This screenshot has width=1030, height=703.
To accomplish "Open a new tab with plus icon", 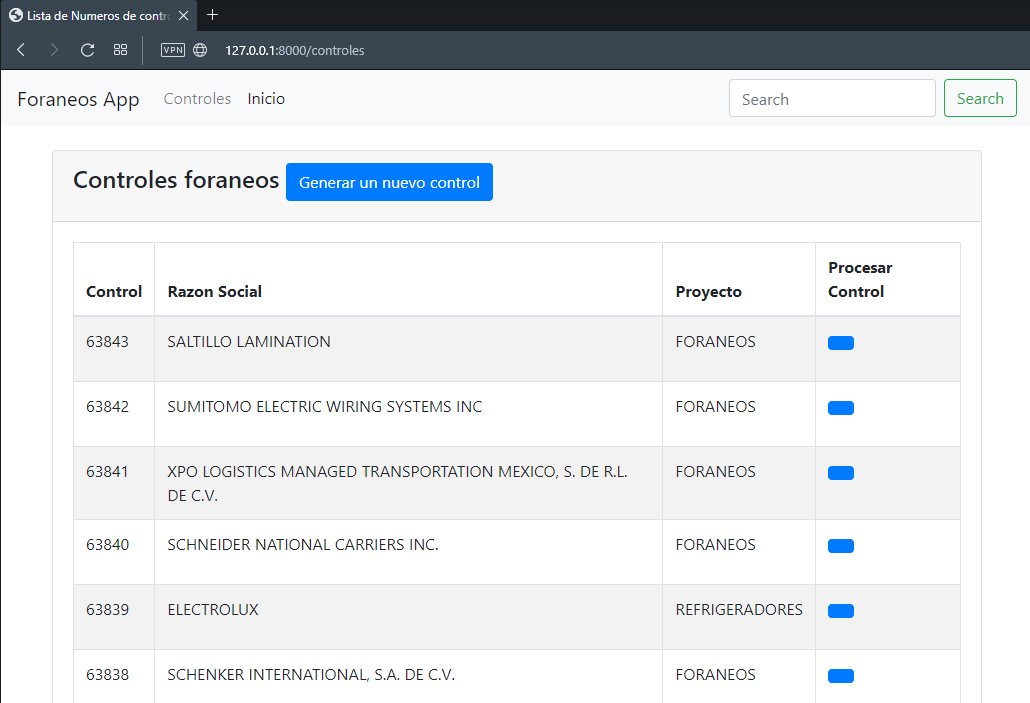I will (212, 15).
